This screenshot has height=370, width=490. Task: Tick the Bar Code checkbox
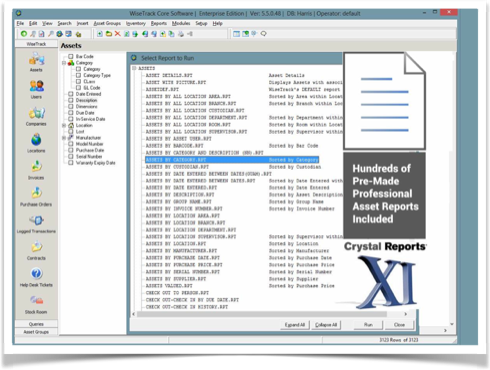71,56
